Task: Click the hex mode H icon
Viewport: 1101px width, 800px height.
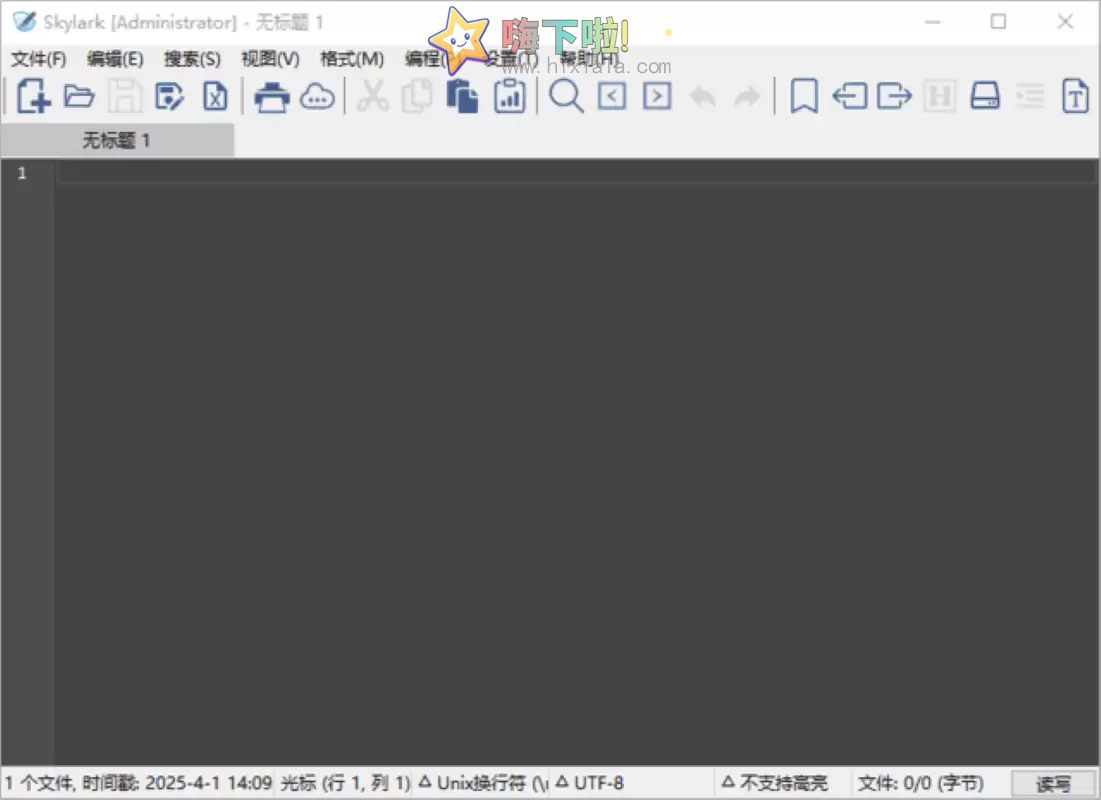Action: (x=939, y=95)
